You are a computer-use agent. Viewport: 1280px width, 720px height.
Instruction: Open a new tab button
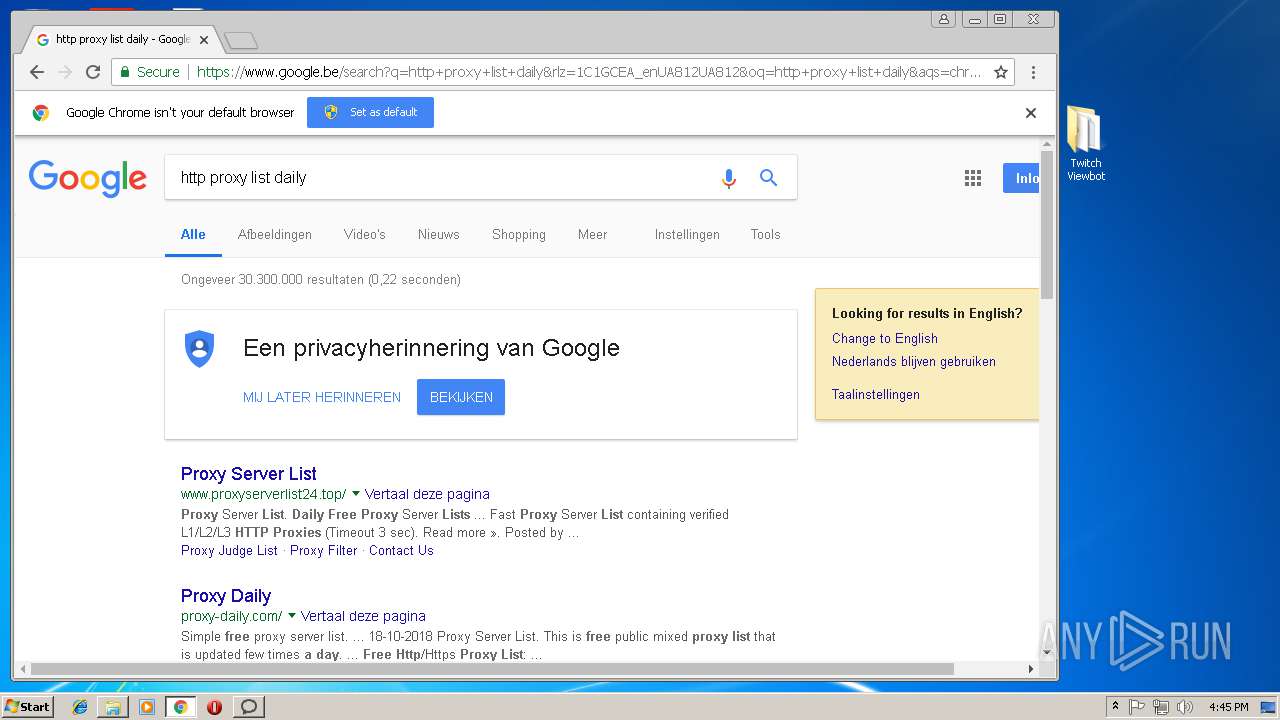point(241,40)
